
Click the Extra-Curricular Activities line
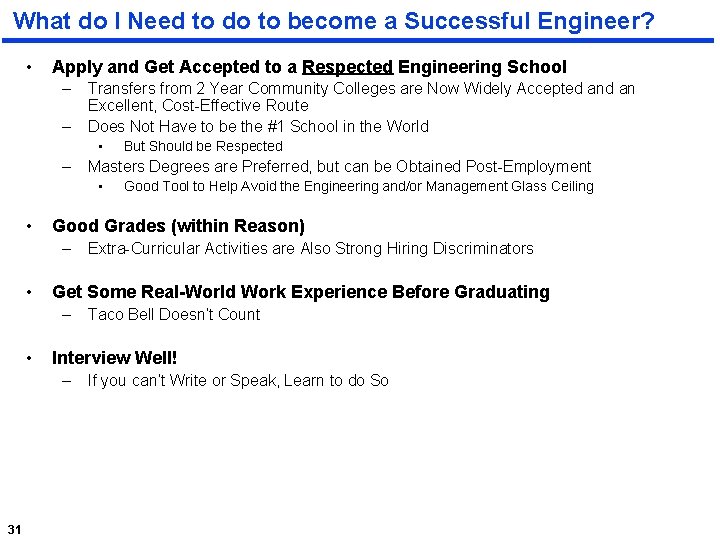pos(311,248)
